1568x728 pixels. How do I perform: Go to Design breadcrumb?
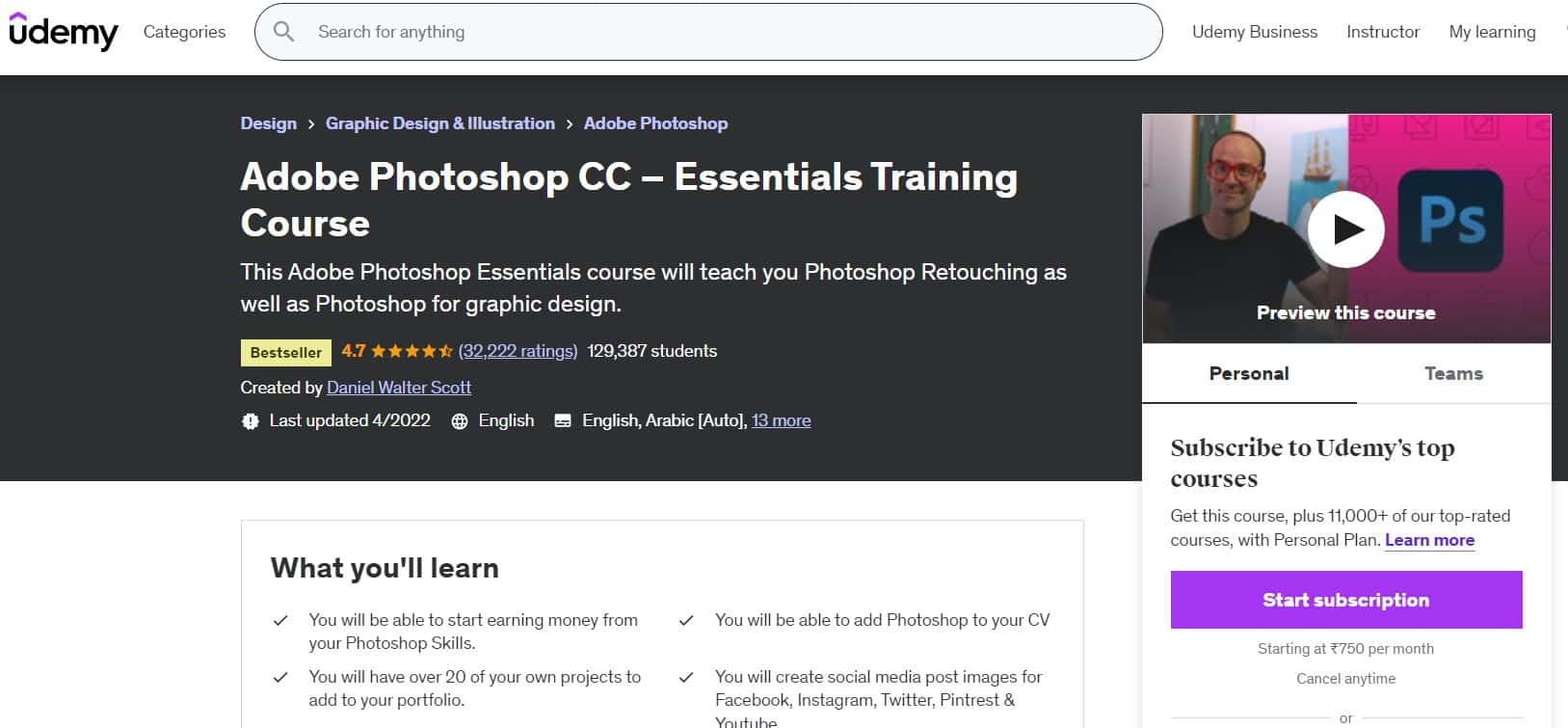(269, 123)
